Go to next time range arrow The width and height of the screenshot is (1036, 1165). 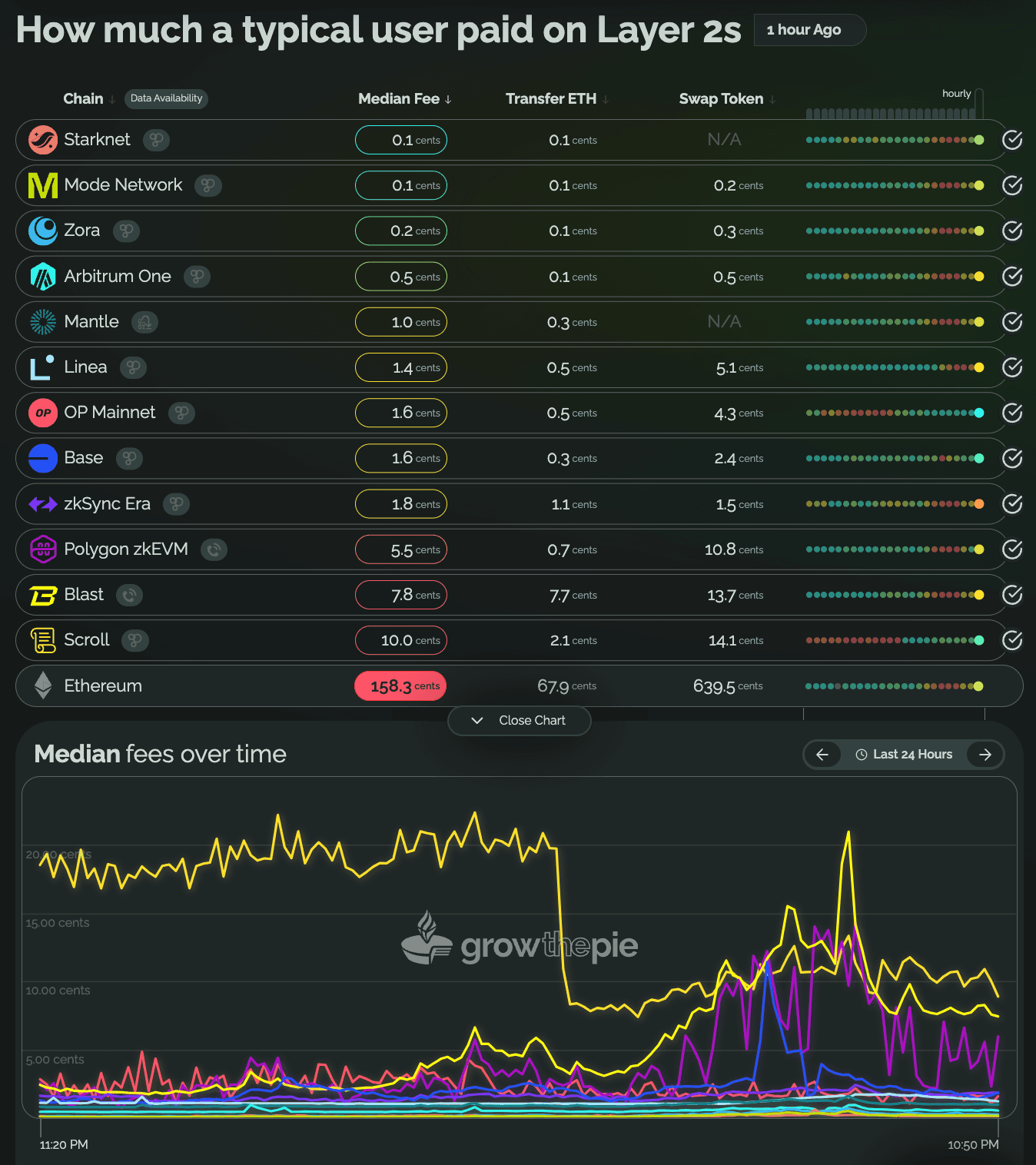coord(985,755)
